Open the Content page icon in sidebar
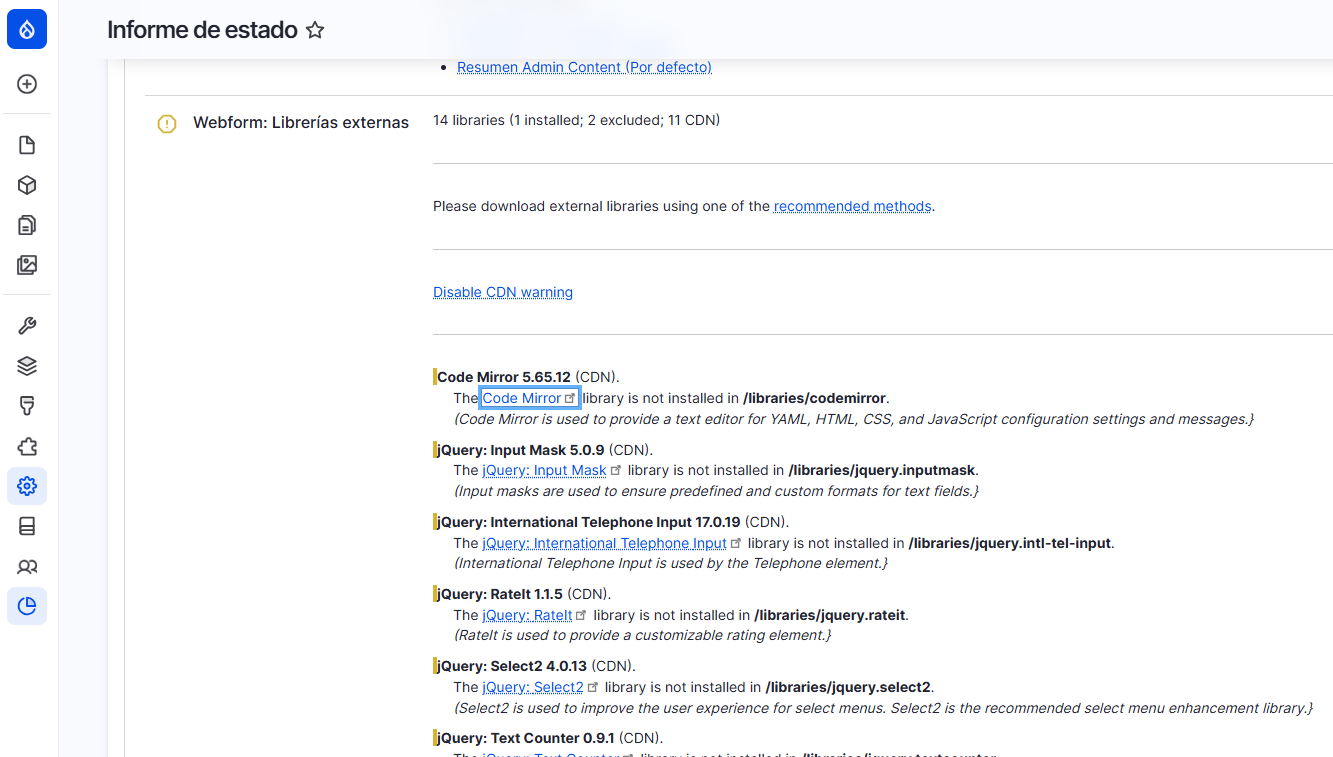This screenshot has height=757, width=1333. click(27, 145)
